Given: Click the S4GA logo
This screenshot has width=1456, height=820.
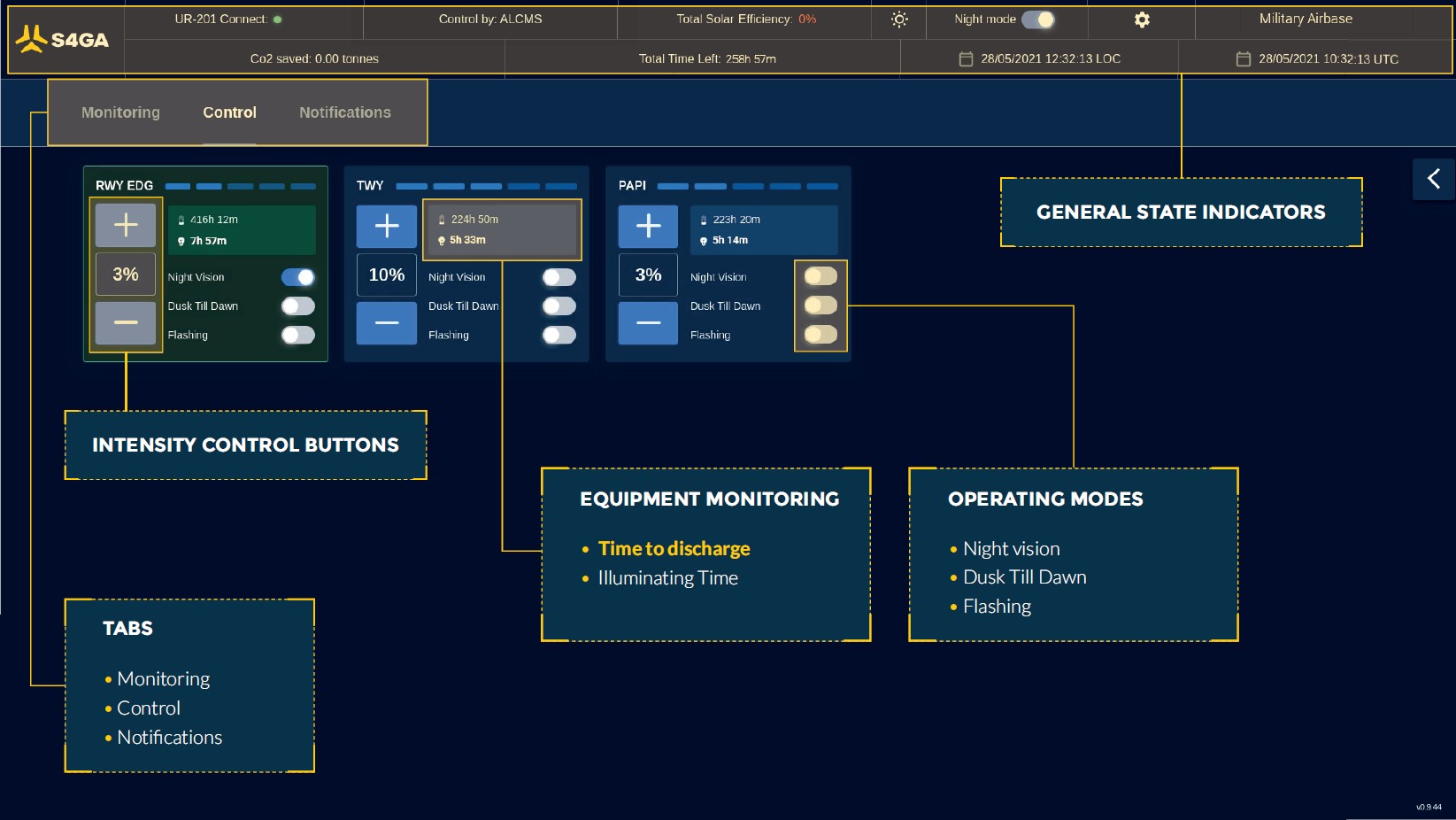Looking at the screenshot, I should click(x=62, y=35).
